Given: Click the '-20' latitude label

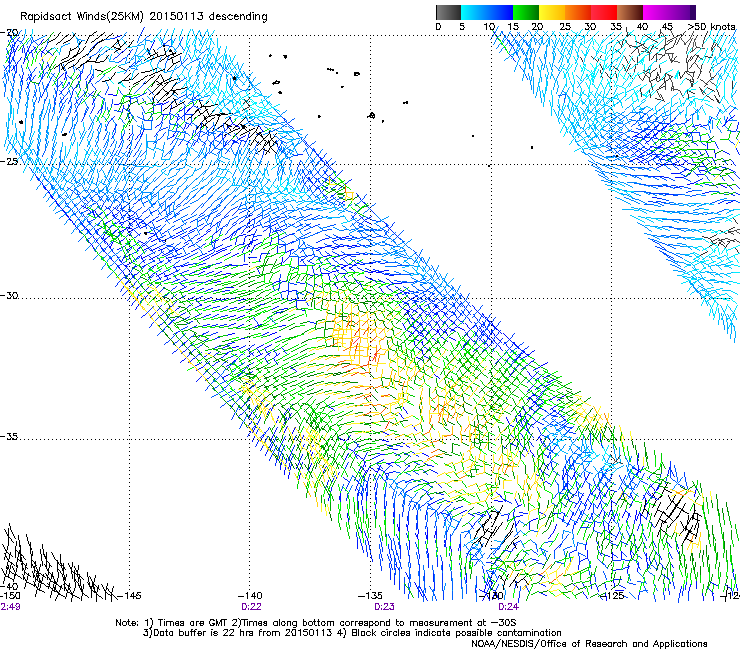Looking at the screenshot, I should [x=9, y=33].
